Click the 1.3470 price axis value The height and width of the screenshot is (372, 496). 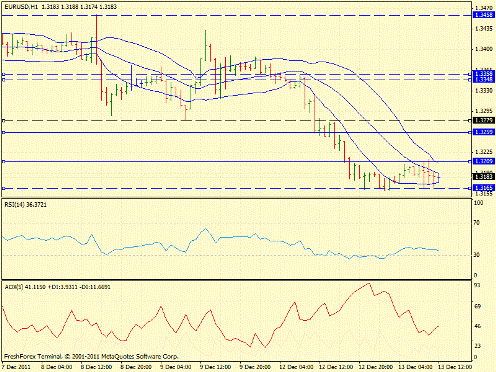(484, 7)
